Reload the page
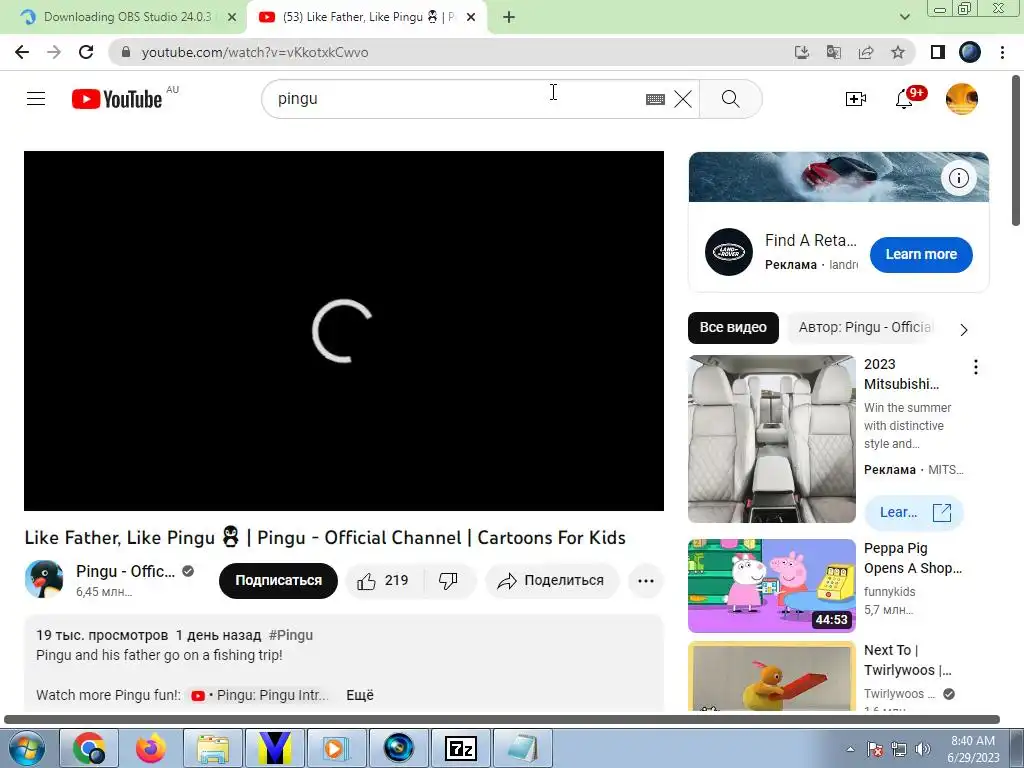1024x768 pixels. (86, 52)
